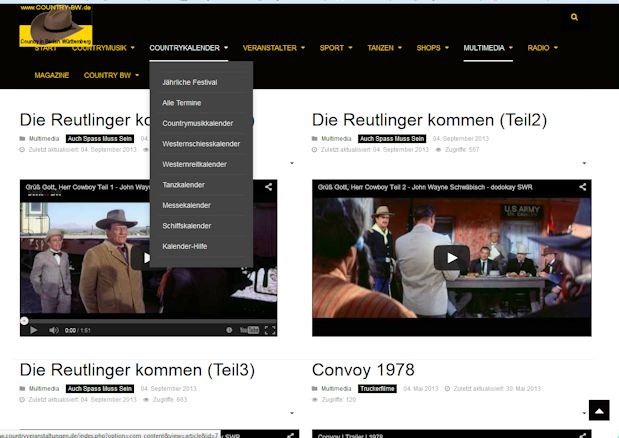Expand SPORT menu

point(336,48)
